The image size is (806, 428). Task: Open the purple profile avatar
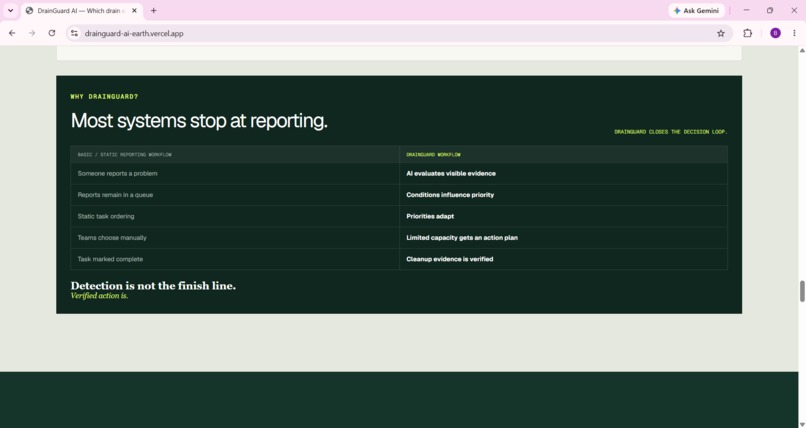(775, 33)
